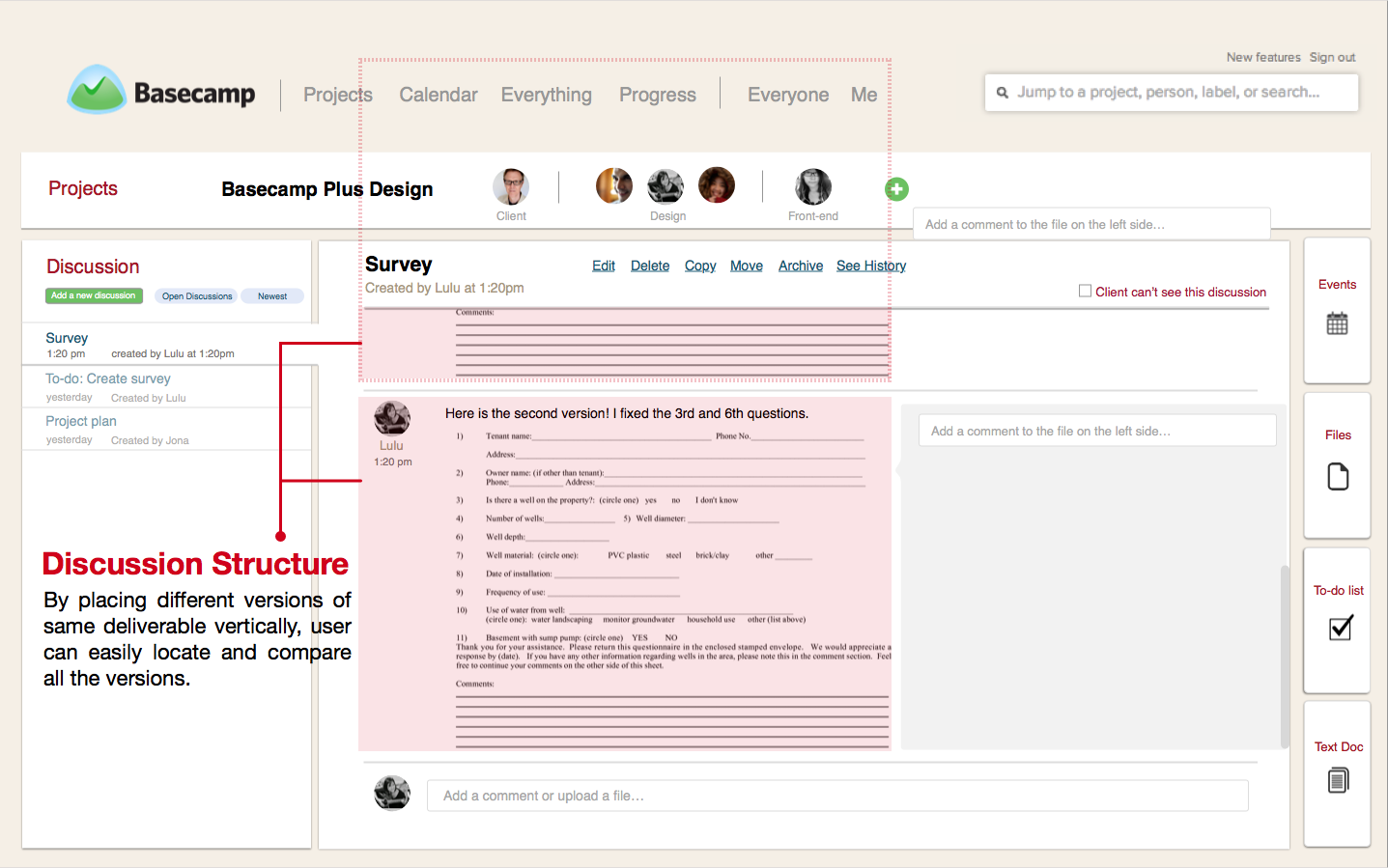Open the Me navigation item
The height and width of the screenshot is (868, 1388).
click(864, 95)
